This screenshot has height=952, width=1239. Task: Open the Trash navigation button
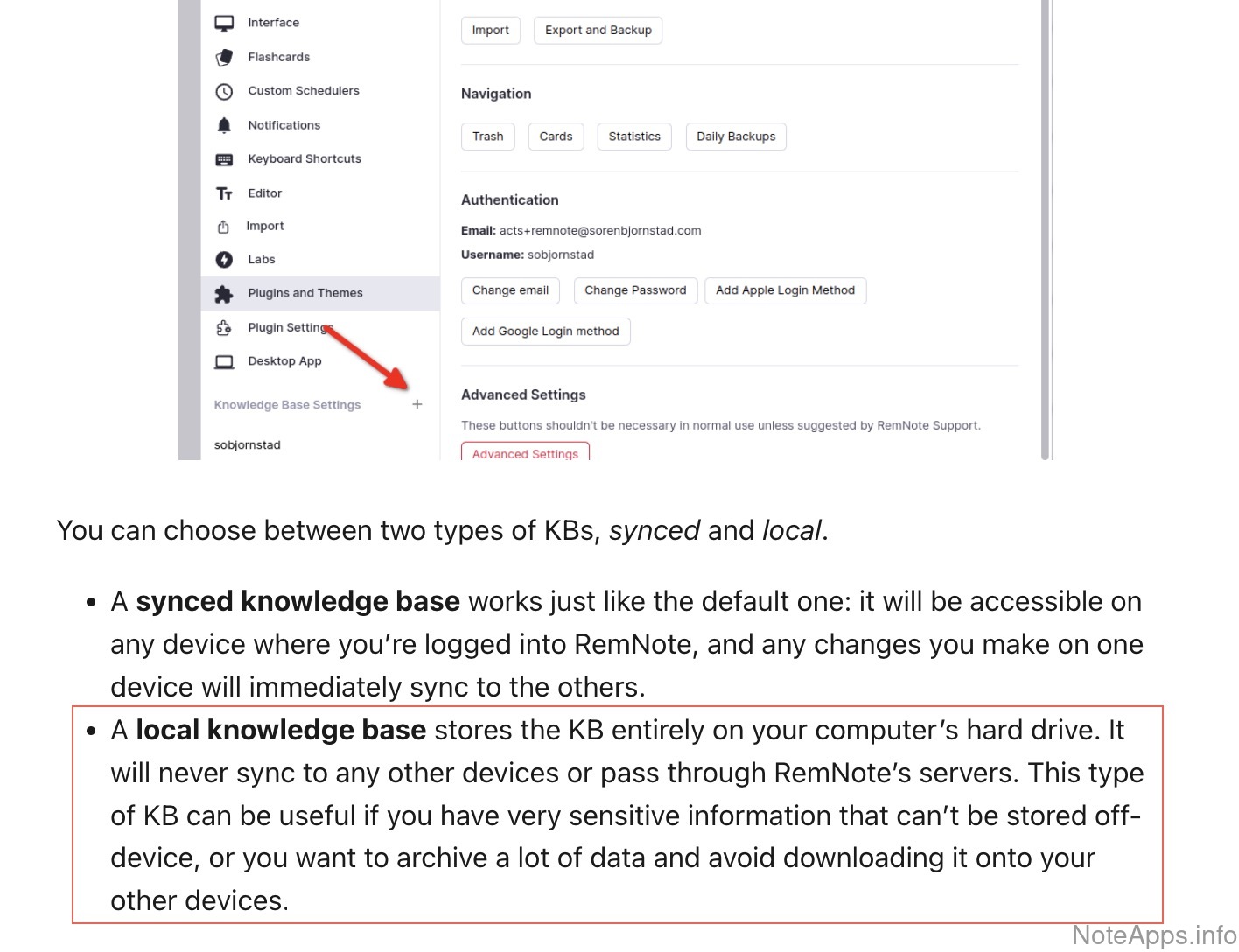487,136
